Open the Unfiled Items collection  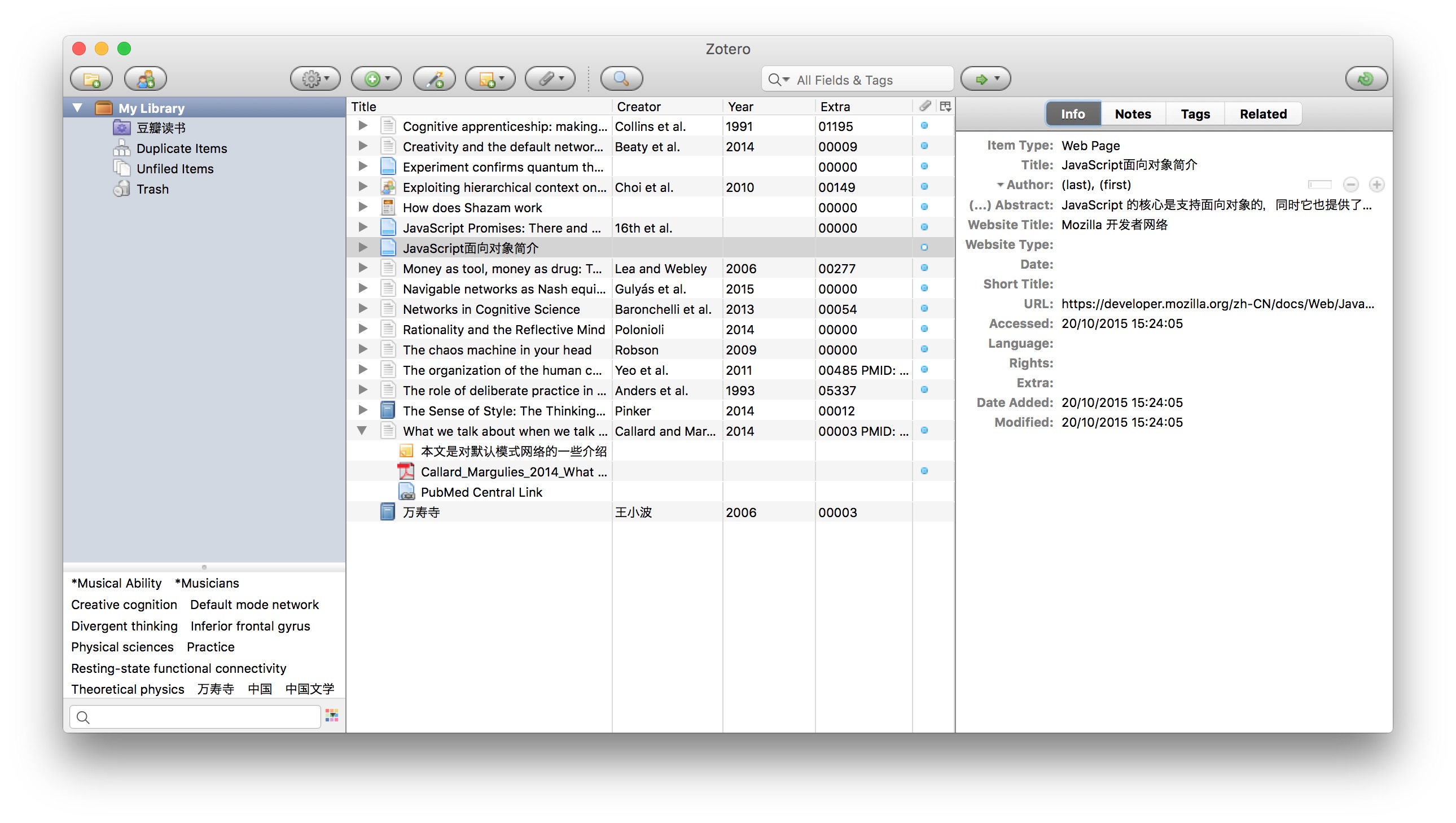[176, 168]
